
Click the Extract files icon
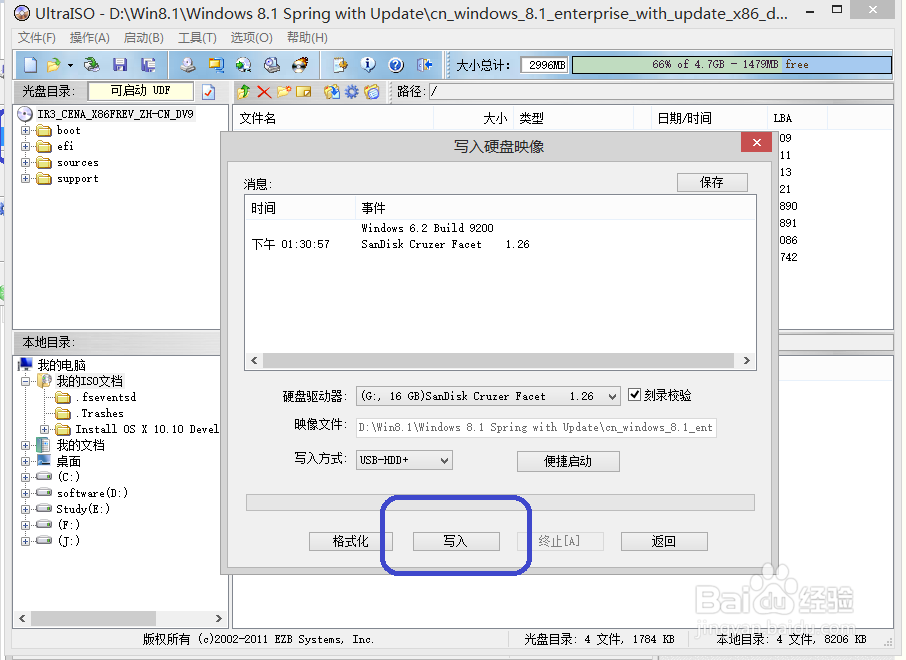coord(332,91)
